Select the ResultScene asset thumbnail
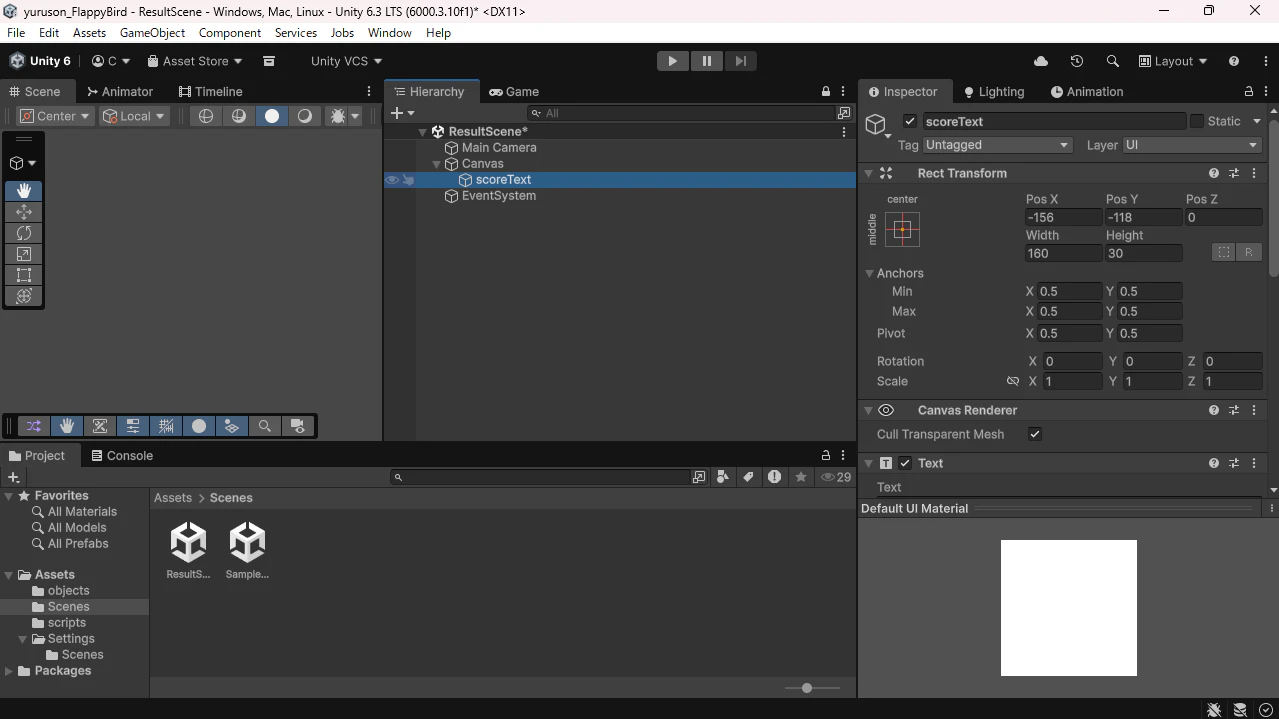This screenshot has height=719, width=1279. (188, 550)
